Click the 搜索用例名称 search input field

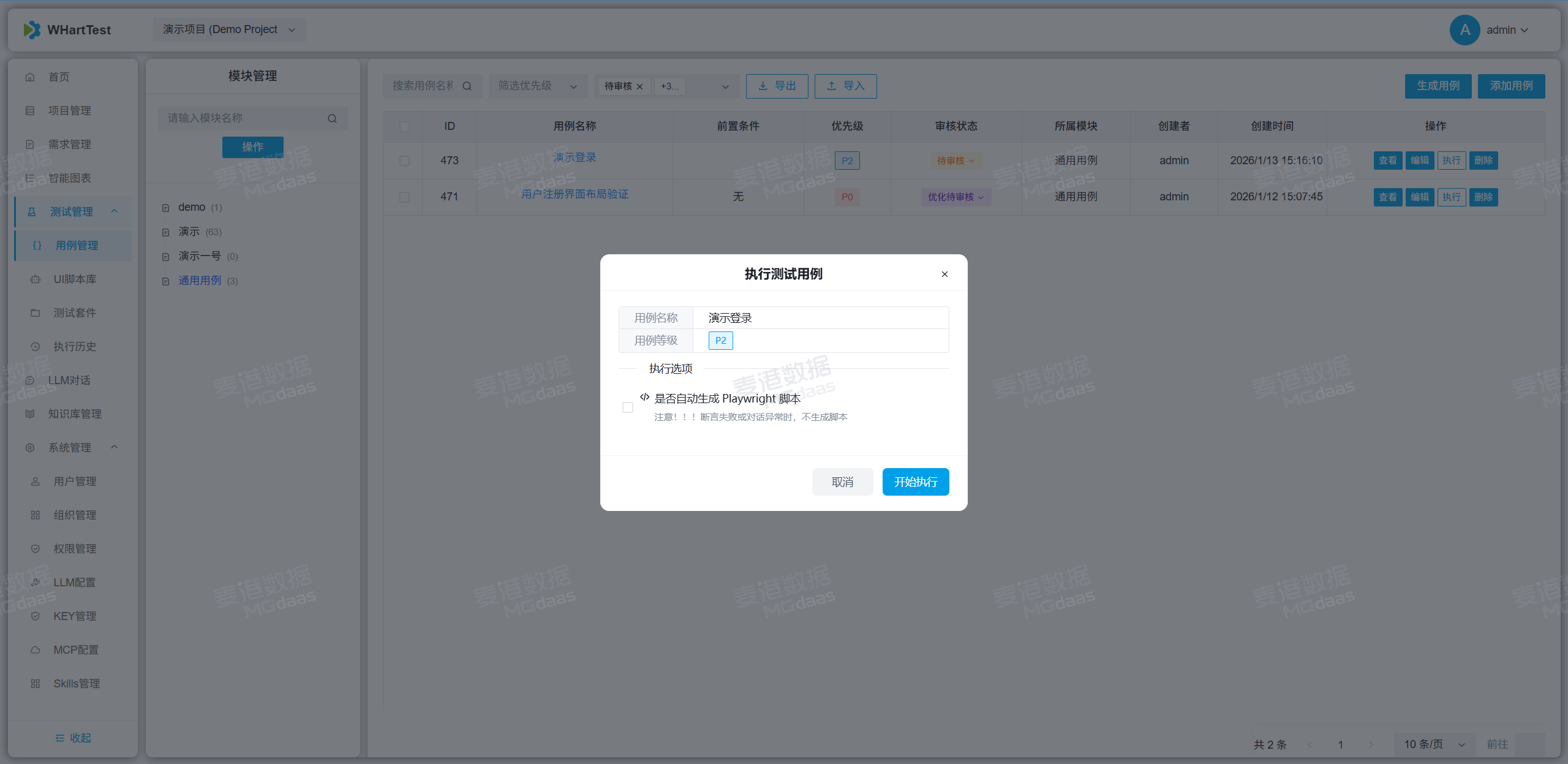[423, 86]
